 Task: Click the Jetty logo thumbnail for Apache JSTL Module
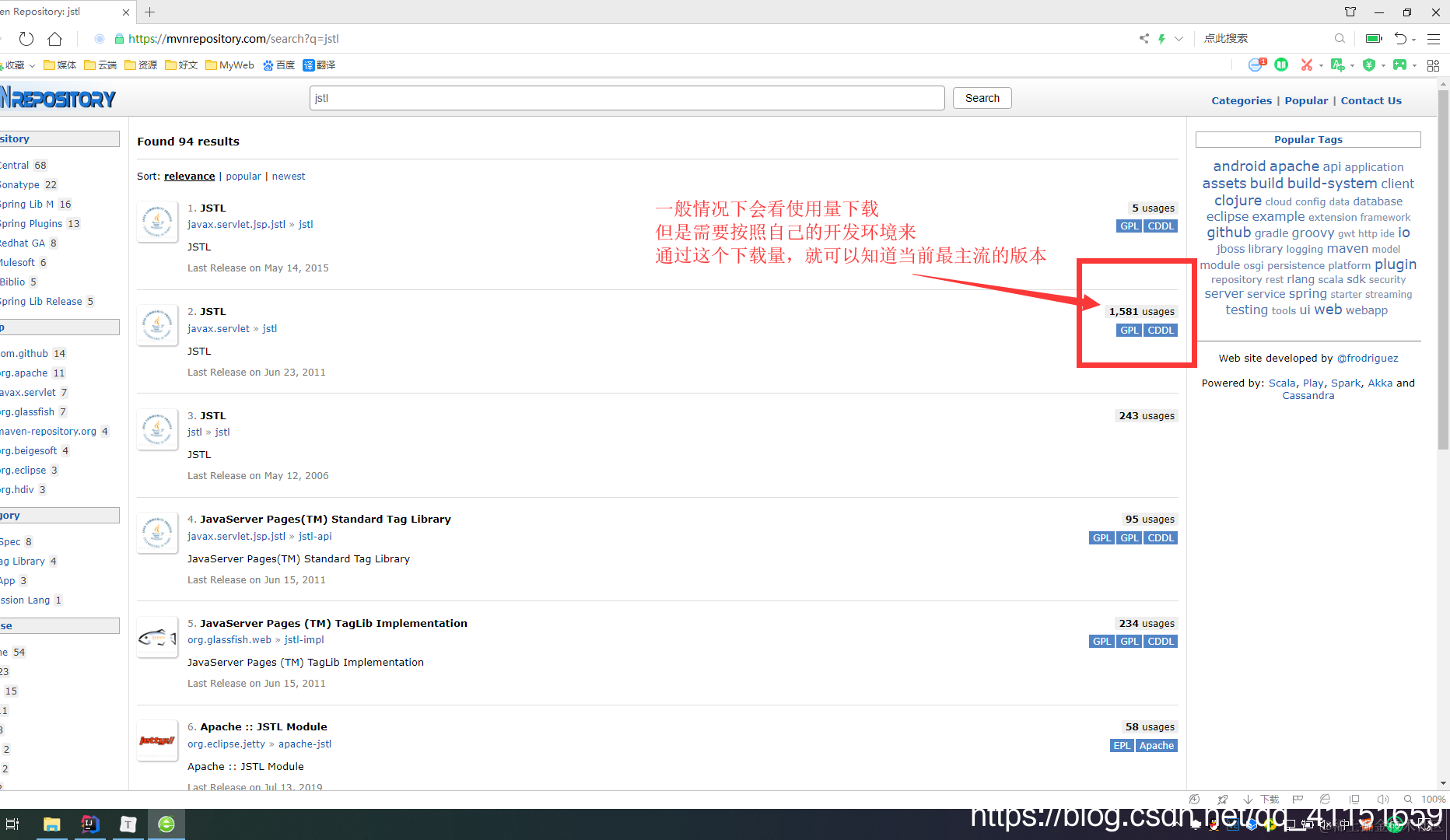(157, 740)
